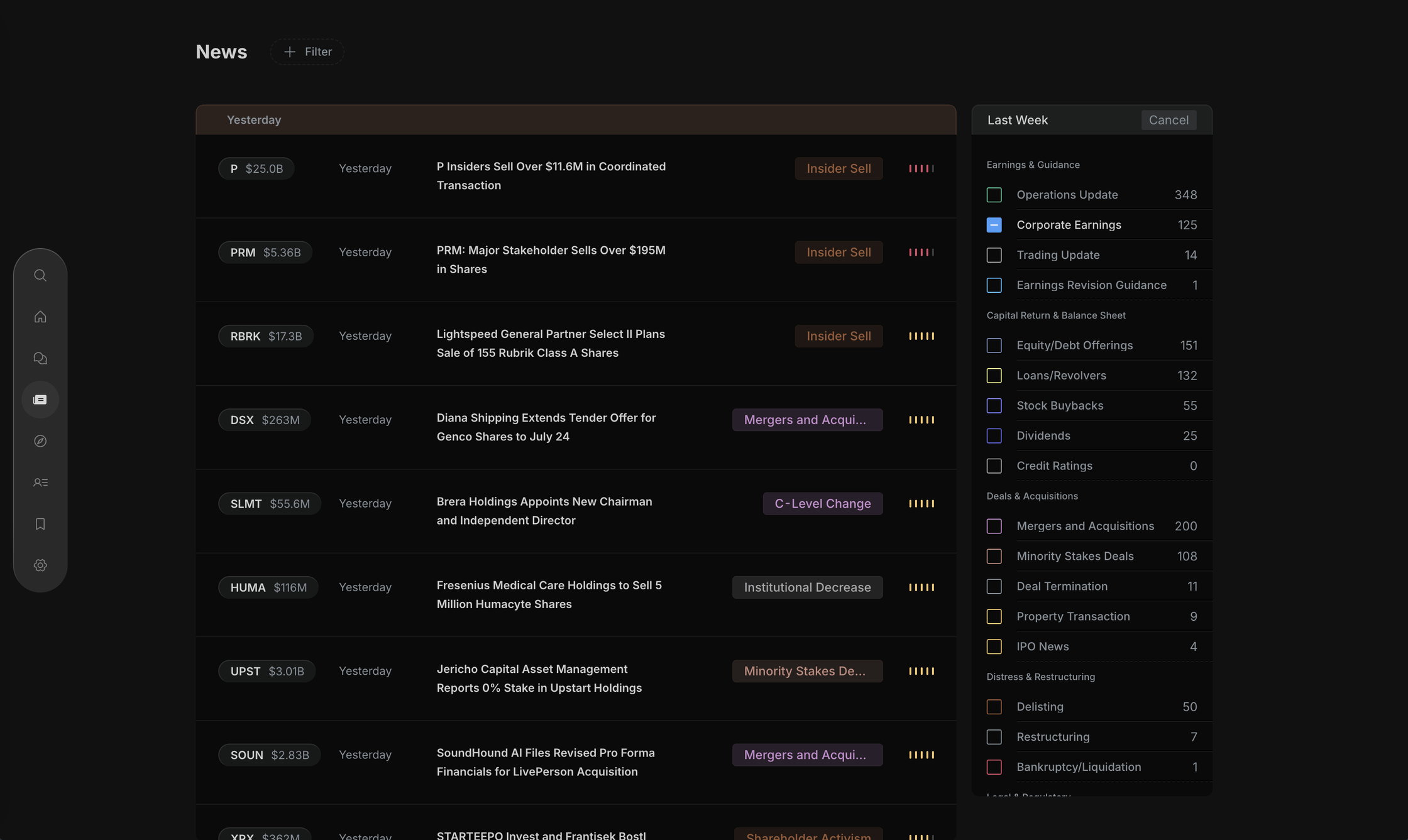Check Equity/Debt Offerings checkbox
This screenshot has width=1408, height=840.
(994, 346)
